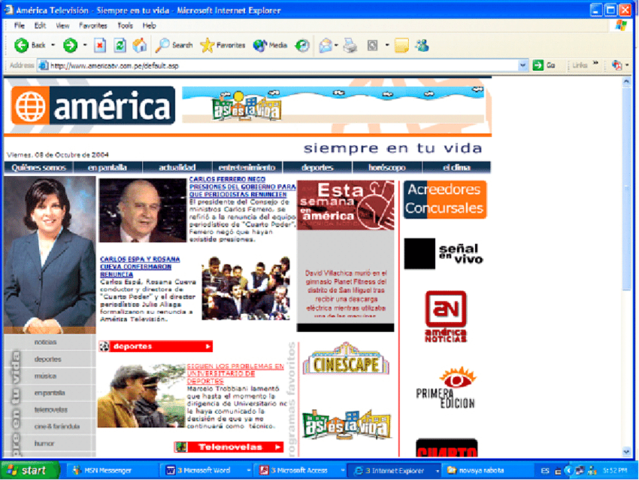Open the File menu
The width and height of the screenshot is (639, 480).
coord(19,26)
